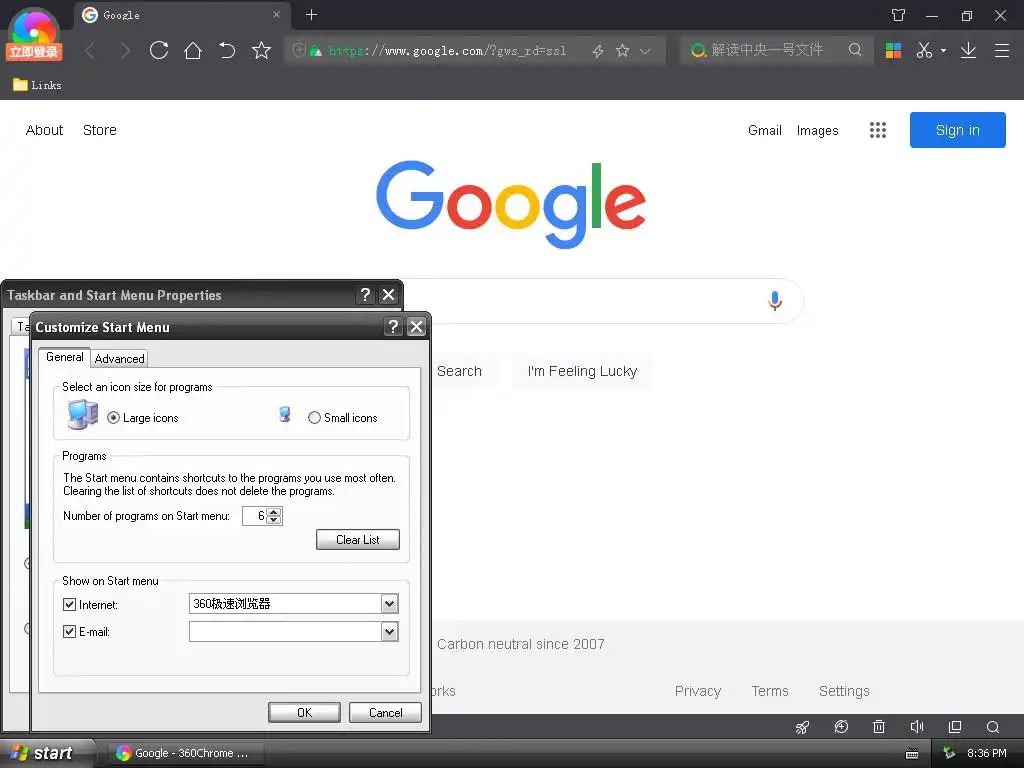The height and width of the screenshot is (768, 1024).
Task: Go back using browser back arrow
Action: [91, 51]
